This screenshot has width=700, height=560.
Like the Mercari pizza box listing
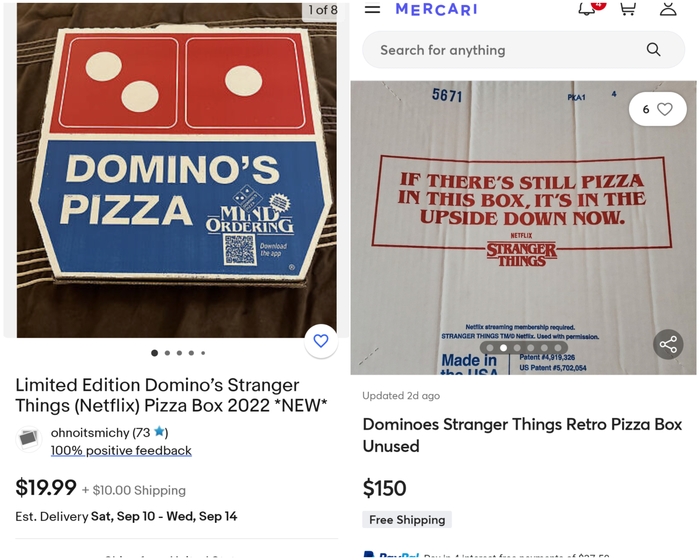tap(657, 109)
